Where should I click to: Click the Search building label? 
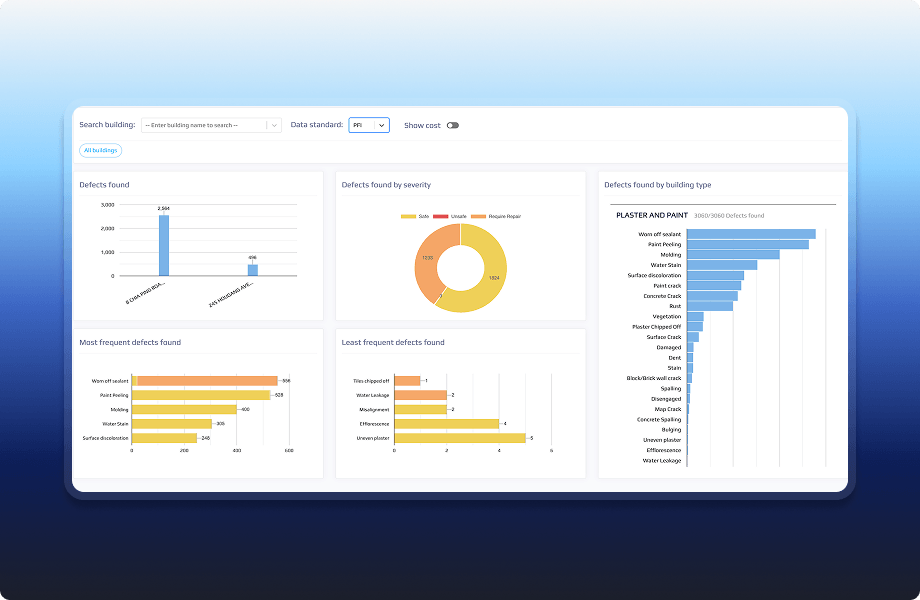[x=107, y=125]
